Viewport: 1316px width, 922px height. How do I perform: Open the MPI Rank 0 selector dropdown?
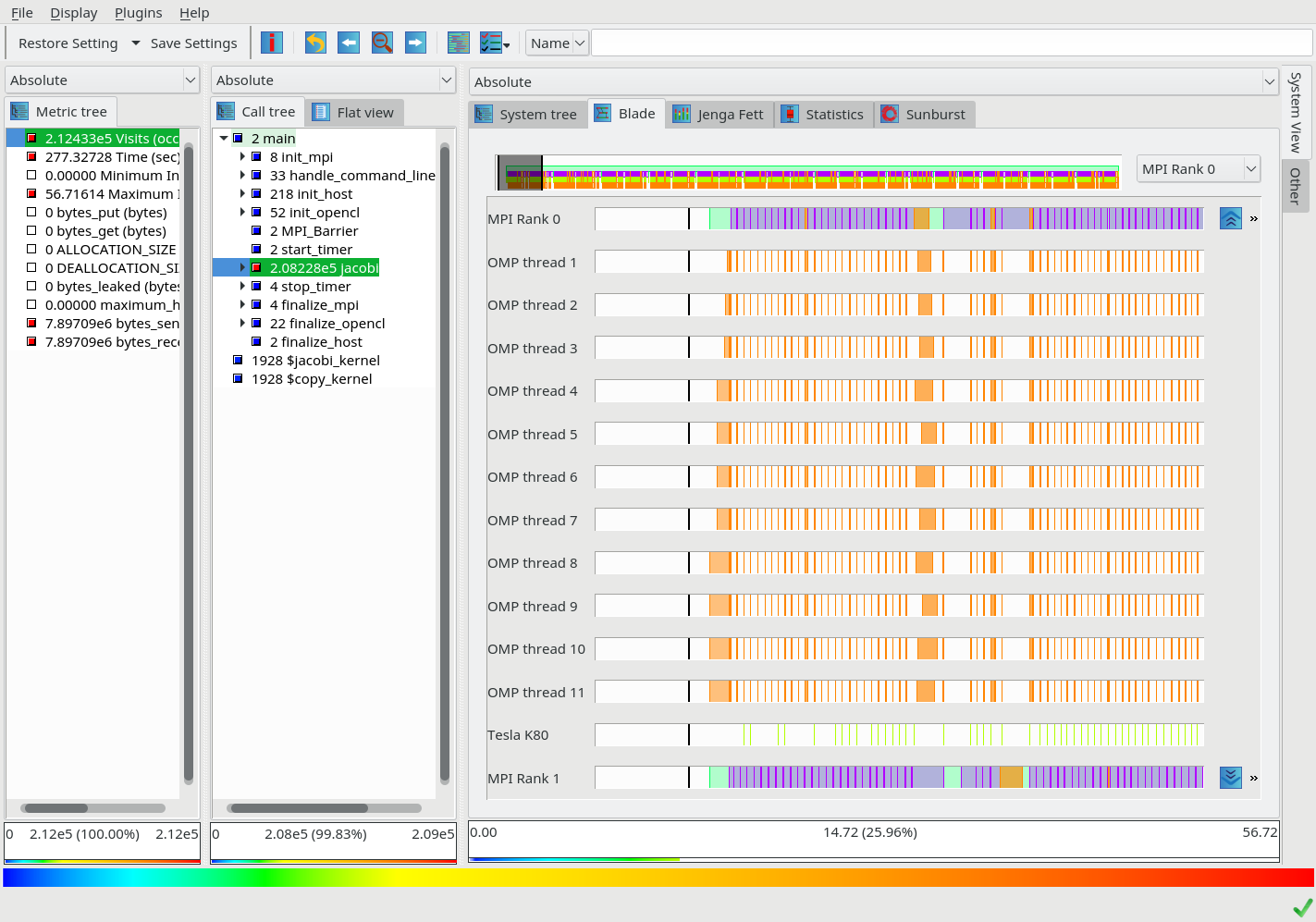click(1199, 168)
